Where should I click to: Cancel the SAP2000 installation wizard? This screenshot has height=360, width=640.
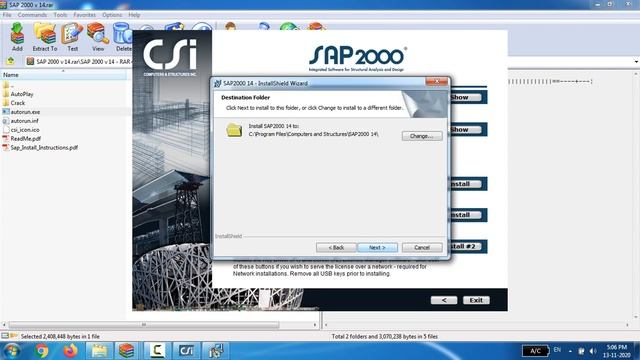click(422, 247)
